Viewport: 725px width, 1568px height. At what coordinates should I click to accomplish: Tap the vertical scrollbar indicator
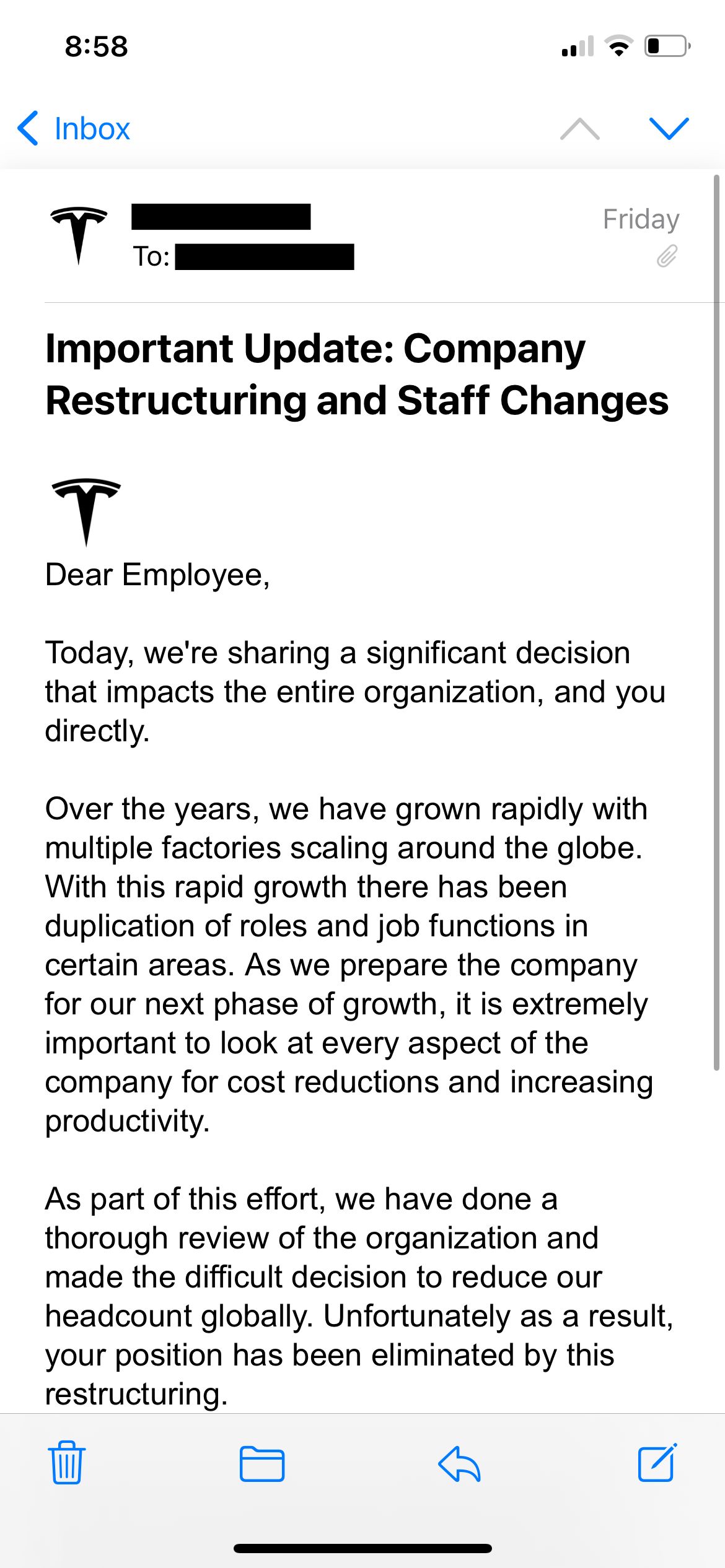tap(716, 619)
